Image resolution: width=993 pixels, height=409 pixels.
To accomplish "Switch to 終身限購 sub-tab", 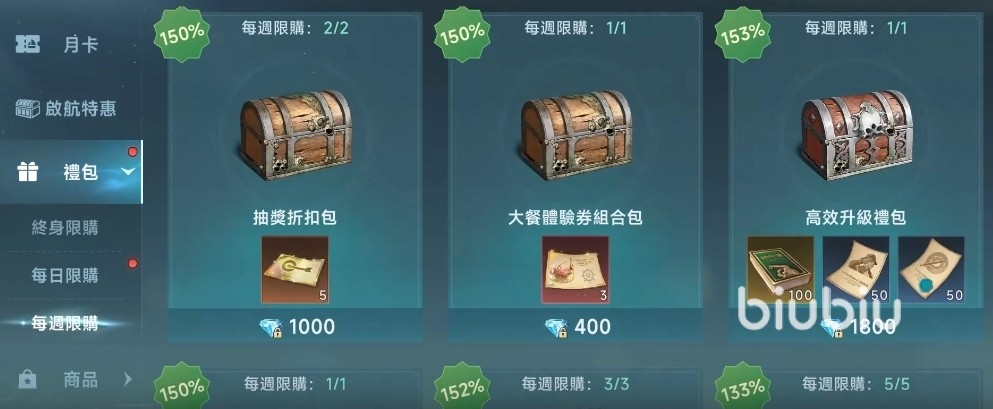I will (65, 228).
